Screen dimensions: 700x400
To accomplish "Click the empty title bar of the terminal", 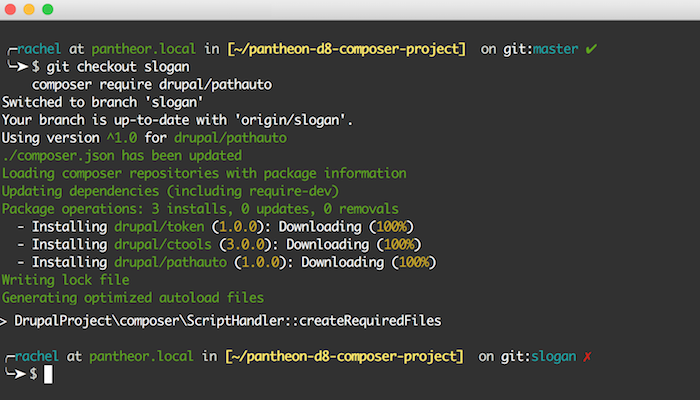I will pyautogui.click(x=350, y=9).
